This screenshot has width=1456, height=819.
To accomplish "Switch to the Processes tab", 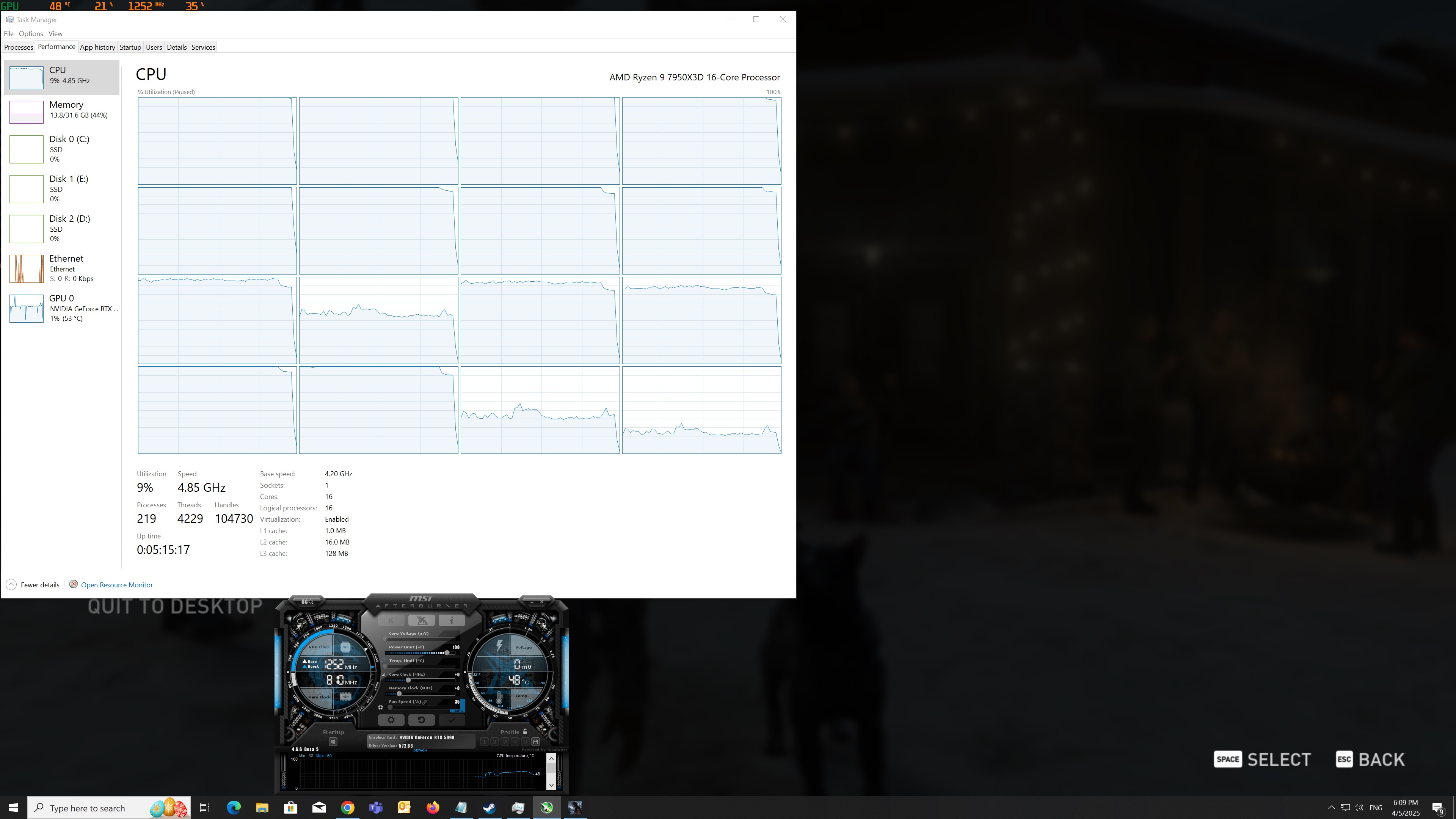I will (19, 47).
